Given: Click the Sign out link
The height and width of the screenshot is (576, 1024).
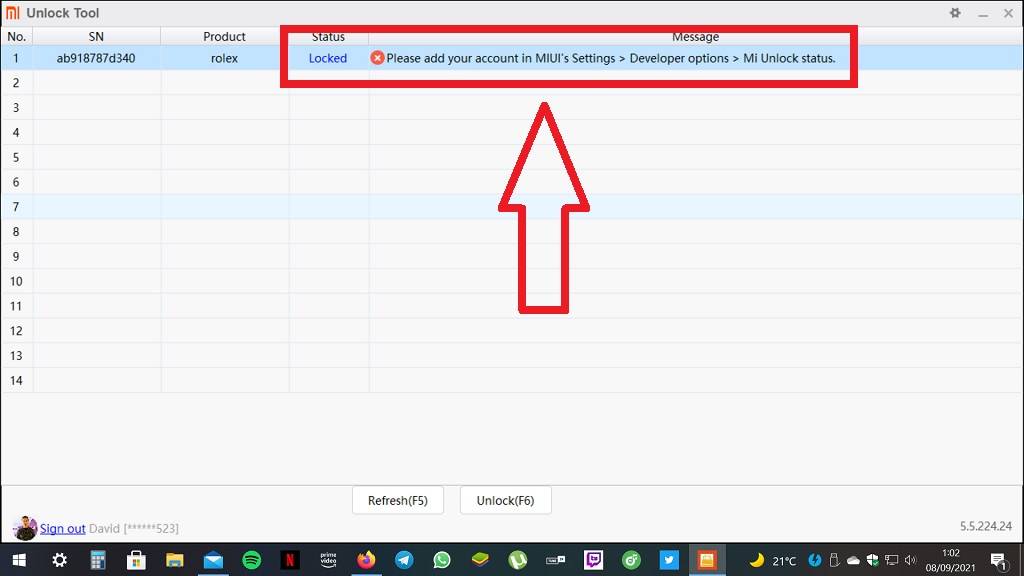Looking at the screenshot, I should coord(63,528).
